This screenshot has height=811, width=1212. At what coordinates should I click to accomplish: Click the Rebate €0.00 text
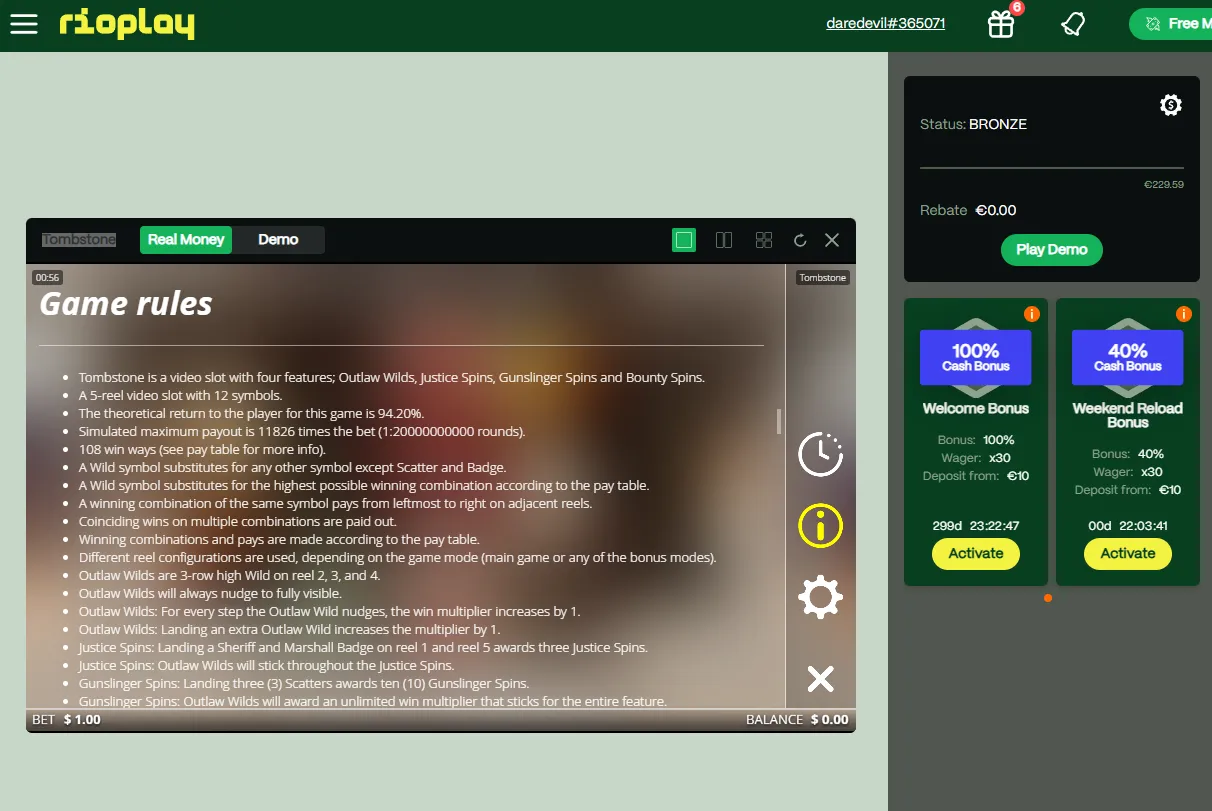pos(968,210)
